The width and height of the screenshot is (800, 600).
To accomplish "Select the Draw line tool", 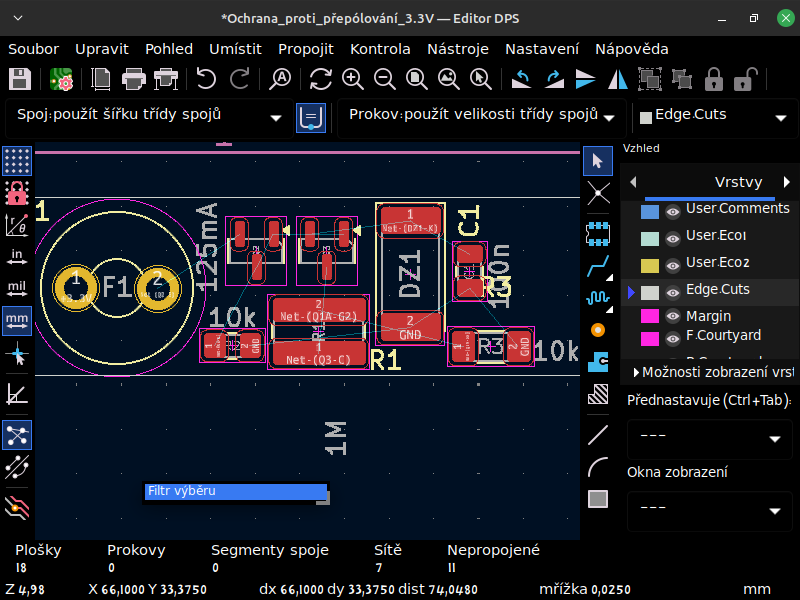I will (598, 434).
